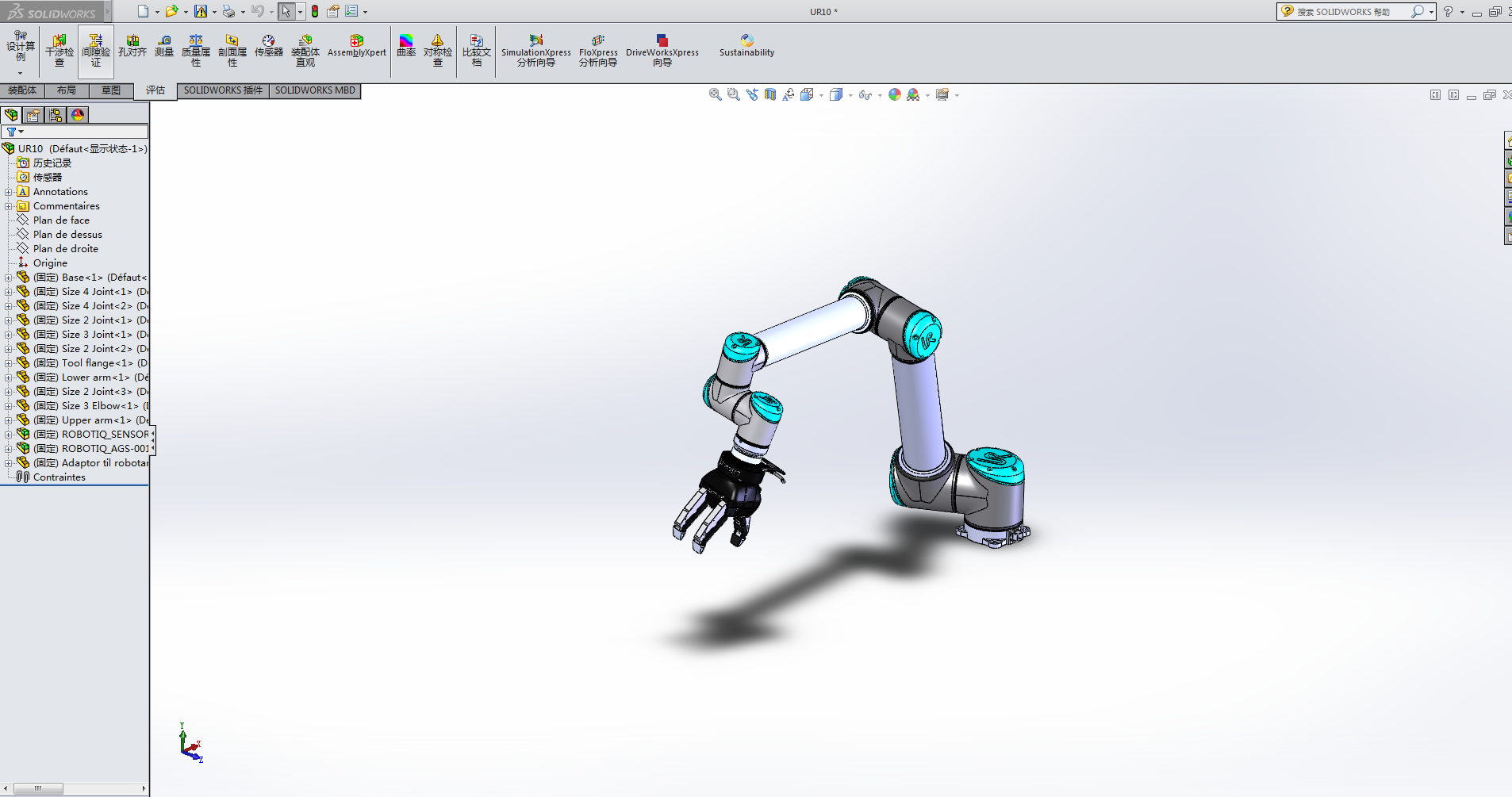Select the 间隙验证 clearance verification tool
The image size is (1512, 797).
click(96, 50)
